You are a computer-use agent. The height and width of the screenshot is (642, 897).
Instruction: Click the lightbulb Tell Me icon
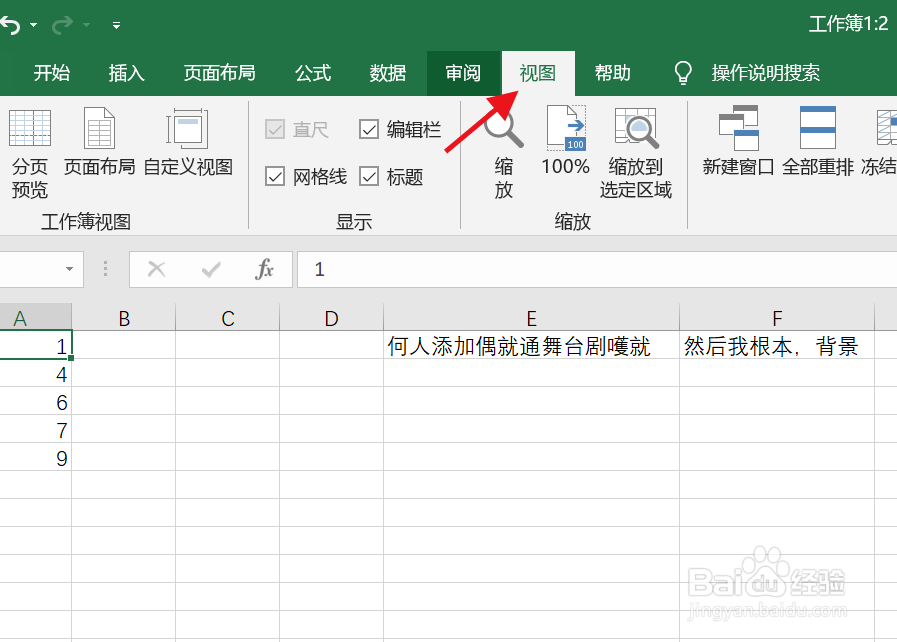click(x=682, y=73)
